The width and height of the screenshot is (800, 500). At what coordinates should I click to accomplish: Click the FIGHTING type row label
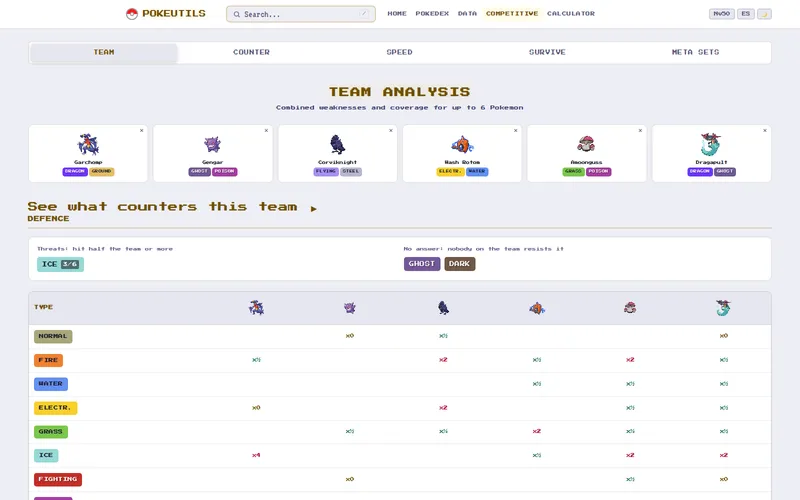point(58,479)
